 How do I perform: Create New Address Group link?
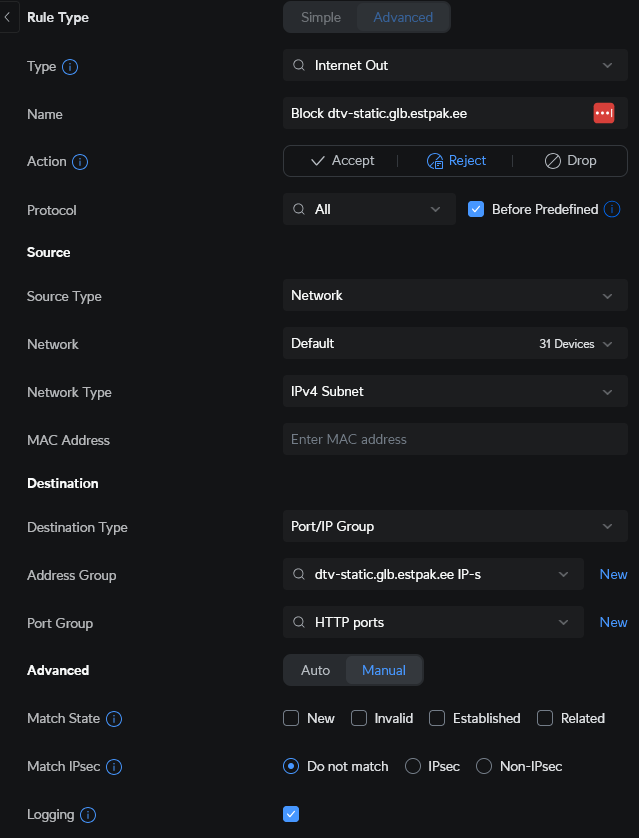click(x=613, y=575)
